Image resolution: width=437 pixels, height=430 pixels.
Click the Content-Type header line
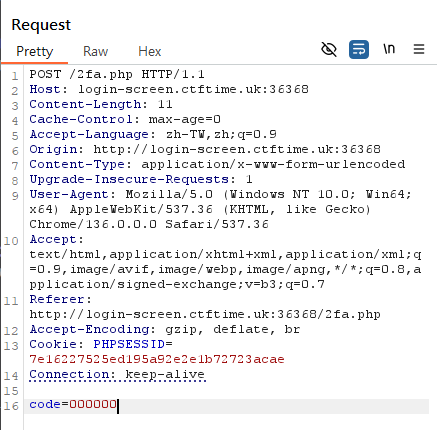(217, 164)
